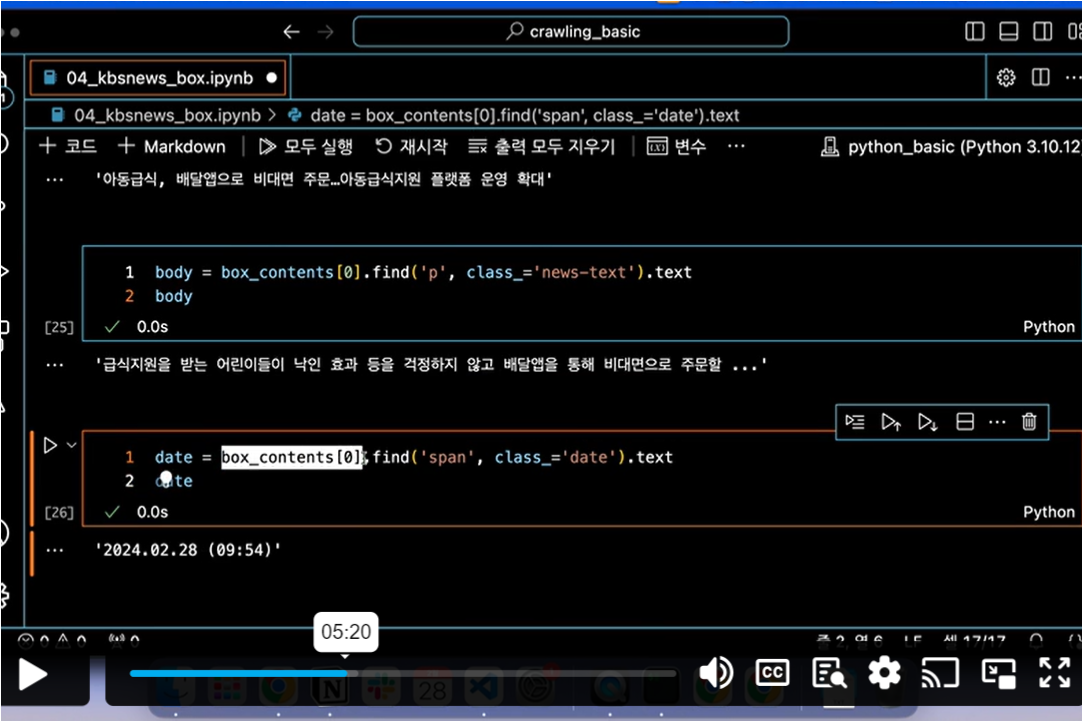Clear all outputs with 출력 모두 지우기
Image resolution: width=1083 pixels, height=722 pixels.
pyautogui.click(x=541, y=146)
